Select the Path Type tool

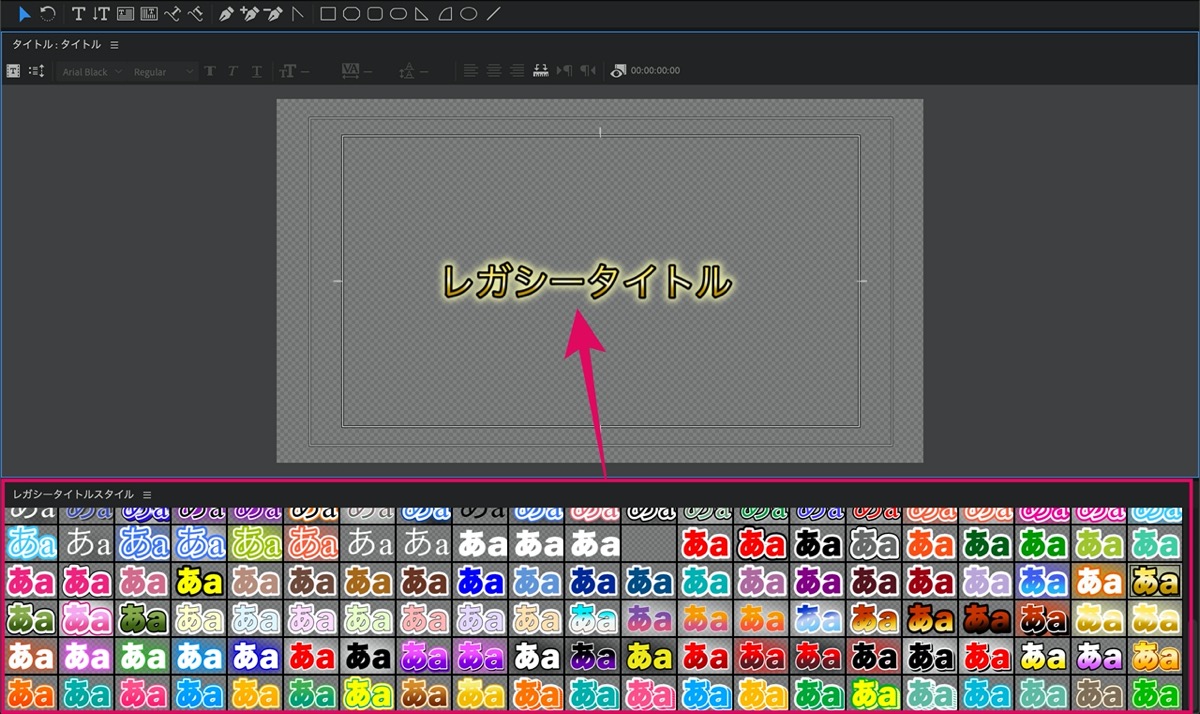click(x=172, y=14)
